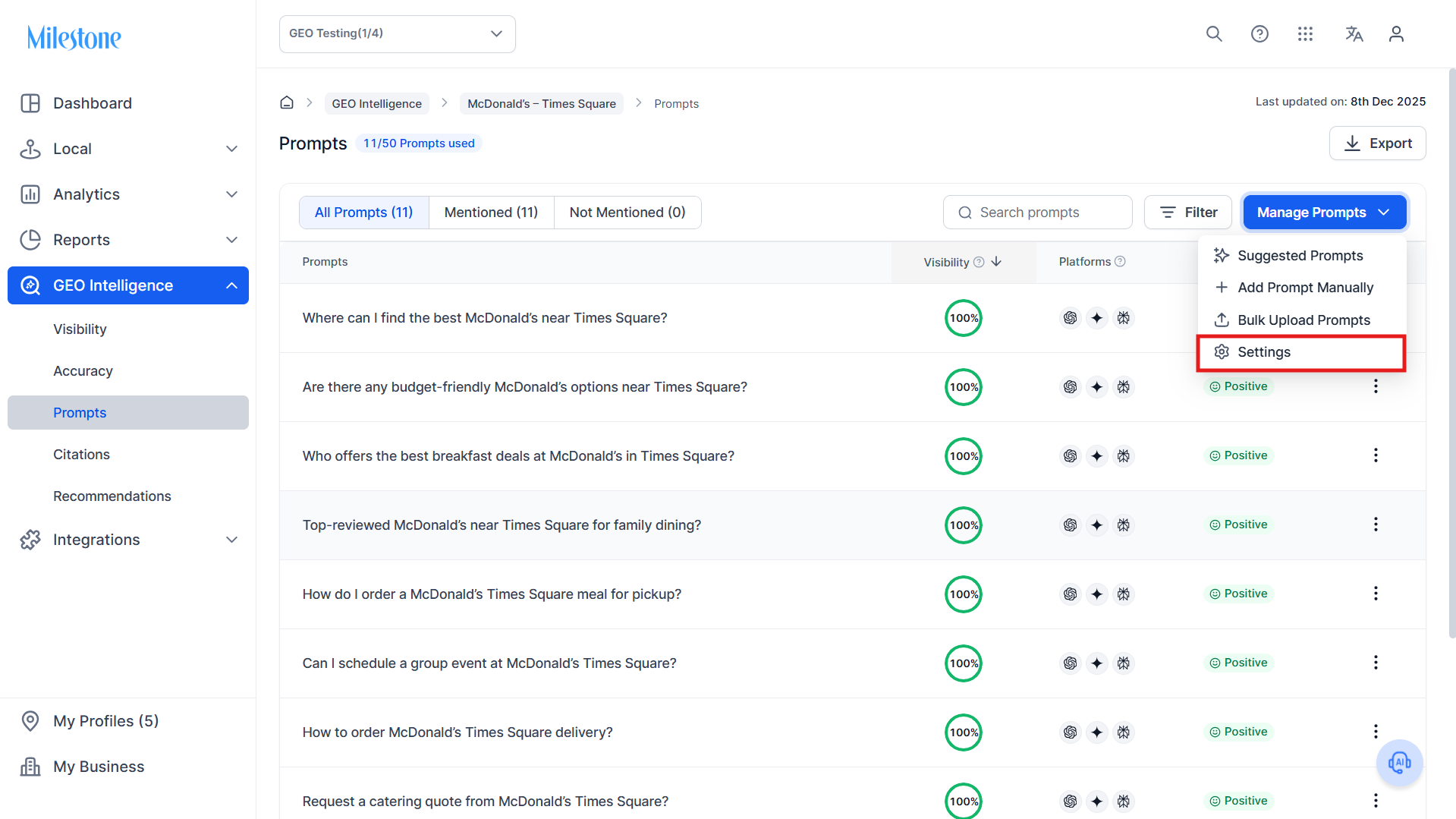
Task: Open the GEO Testing account dropdown
Action: [x=398, y=34]
